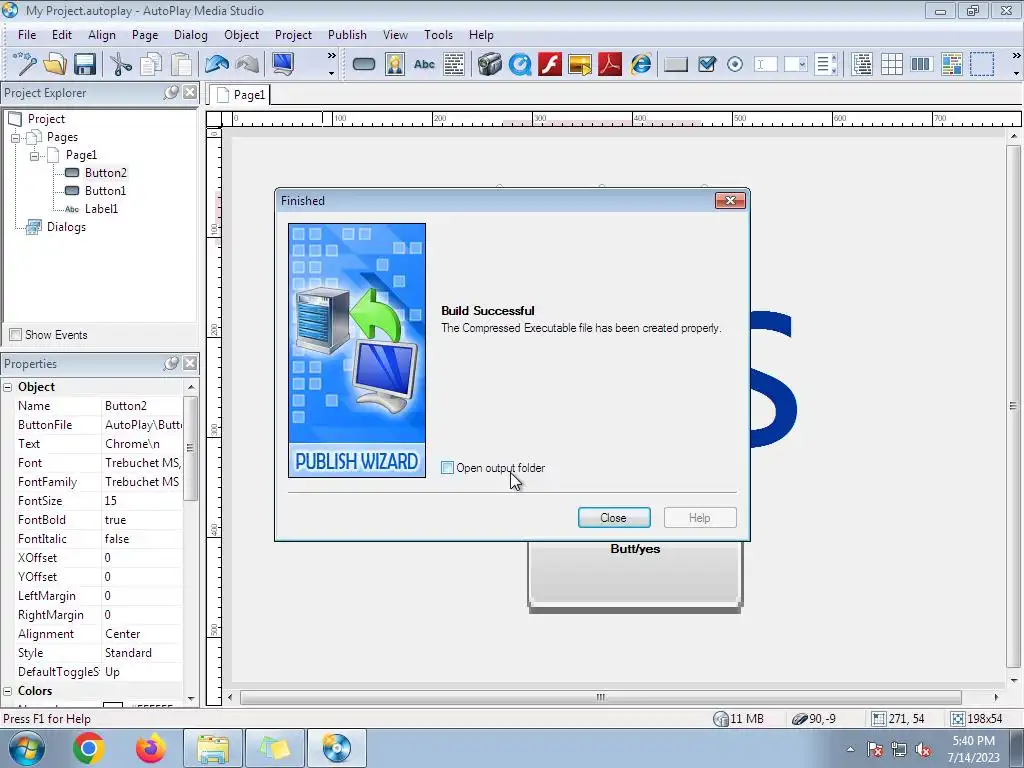Close the Properties pane
The image size is (1024, 768).
tap(190, 364)
